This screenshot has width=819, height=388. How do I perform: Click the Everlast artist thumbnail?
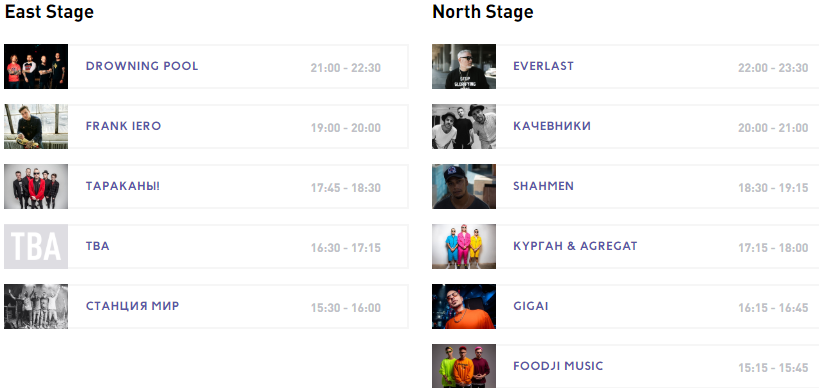(x=464, y=66)
